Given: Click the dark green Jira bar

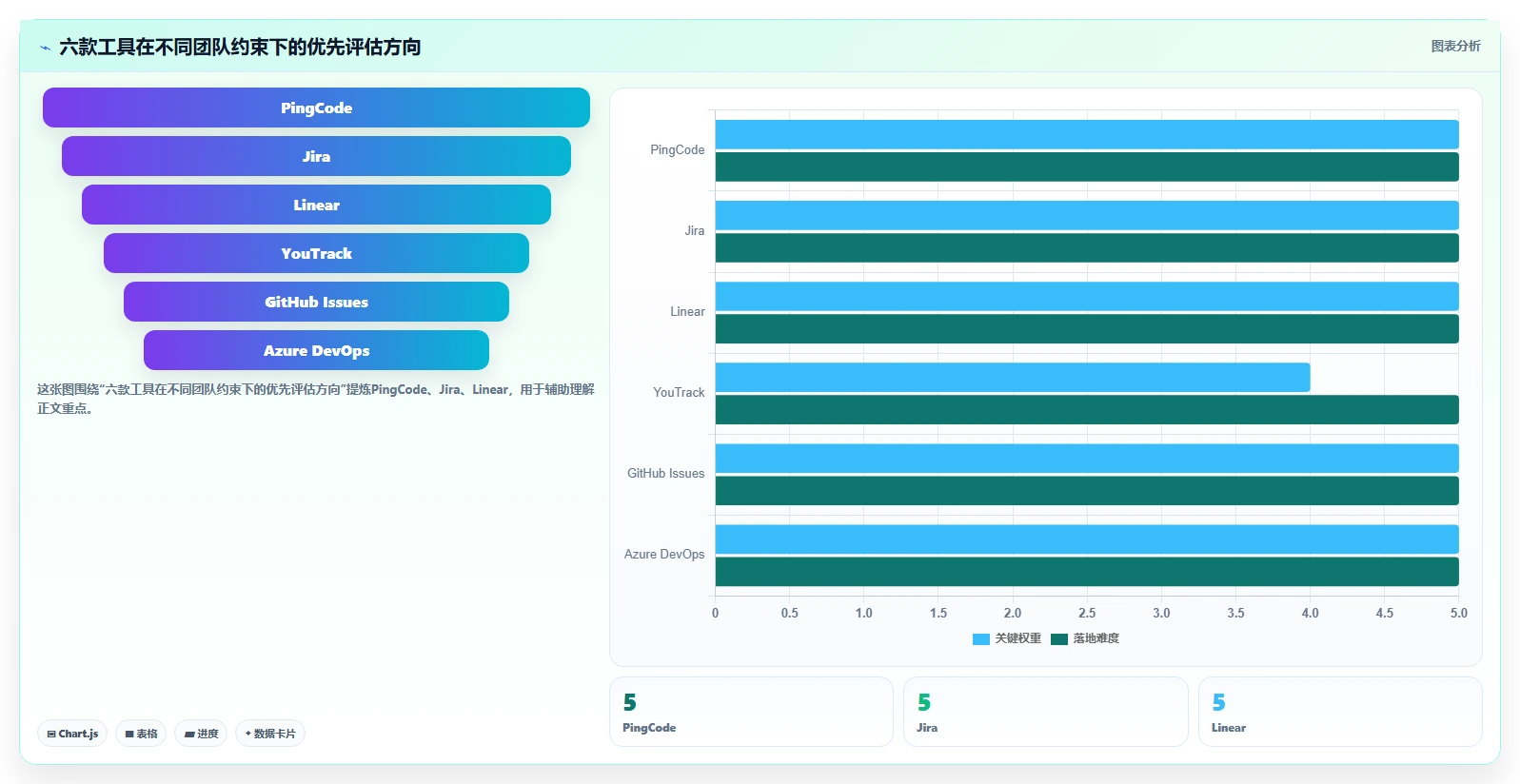Looking at the screenshot, I should click(x=1087, y=247).
